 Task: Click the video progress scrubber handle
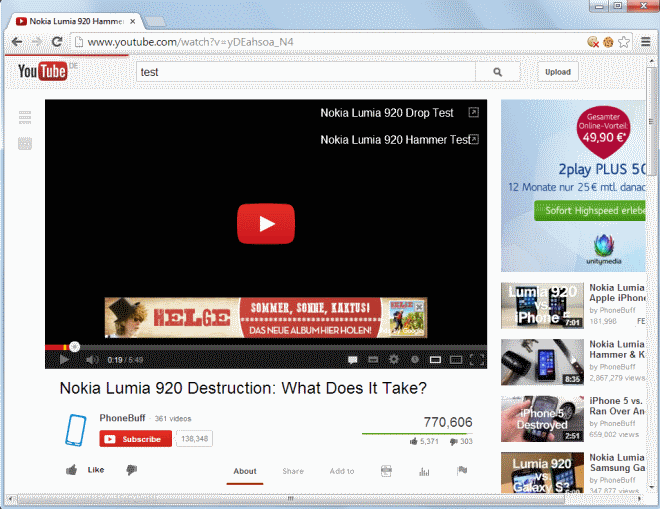point(75,347)
